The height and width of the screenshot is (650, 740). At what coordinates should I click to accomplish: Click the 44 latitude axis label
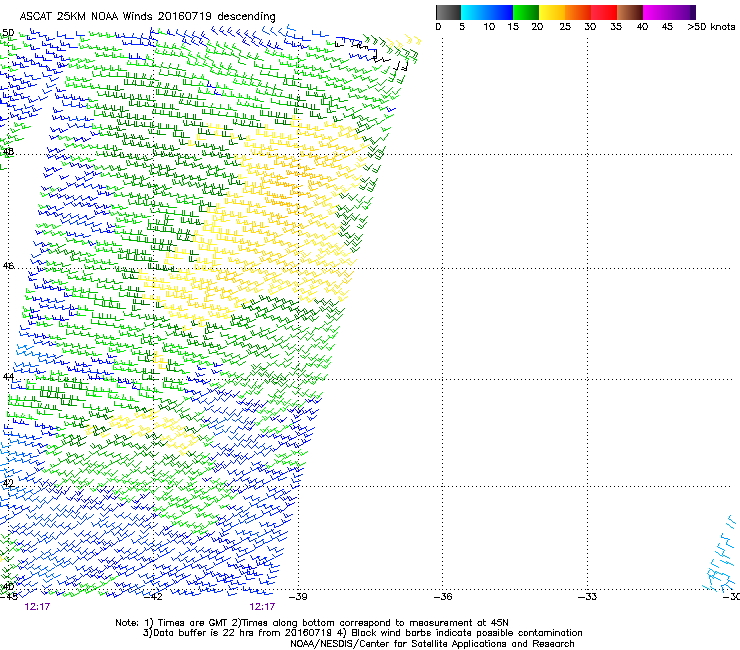pos(8,377)
